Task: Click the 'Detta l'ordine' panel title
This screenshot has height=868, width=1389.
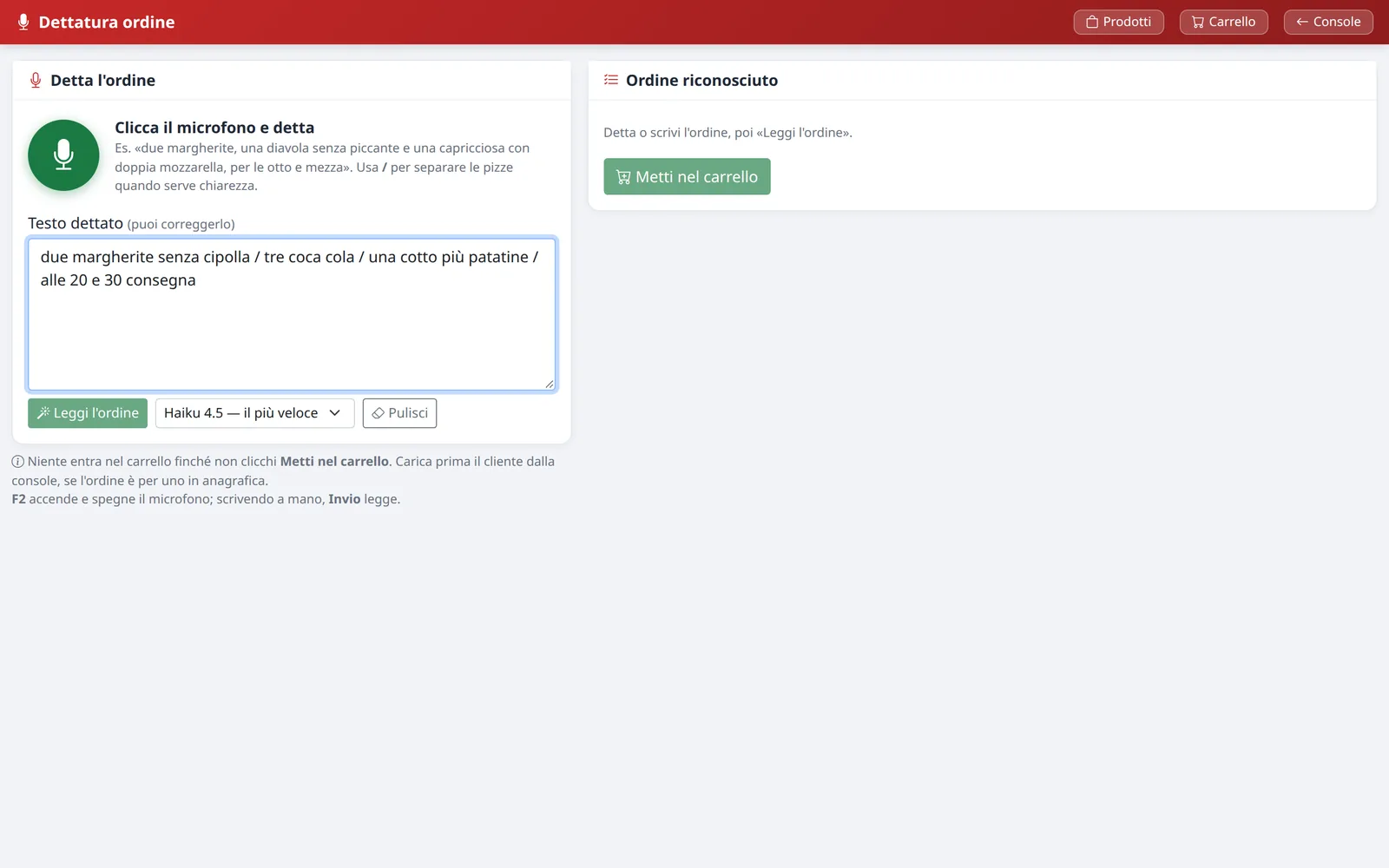Action: pos(102,80)
